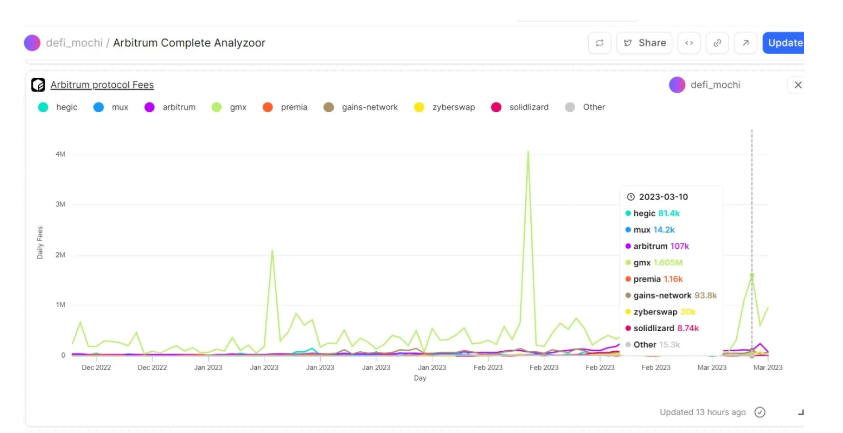Toggle the Other legend series
The image size is (843, 433).
pos(585,107)
